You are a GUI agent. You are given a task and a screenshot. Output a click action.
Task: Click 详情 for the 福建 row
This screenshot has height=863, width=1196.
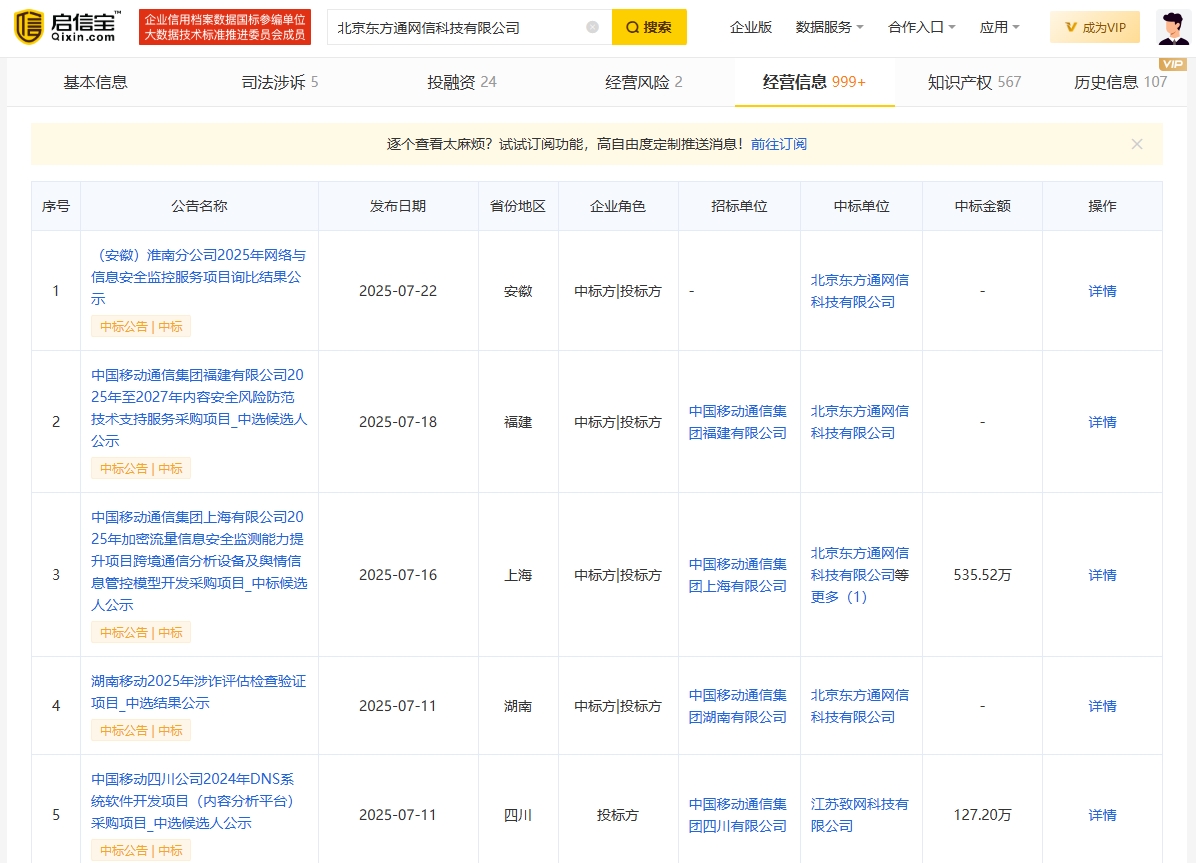[1102, 422]
